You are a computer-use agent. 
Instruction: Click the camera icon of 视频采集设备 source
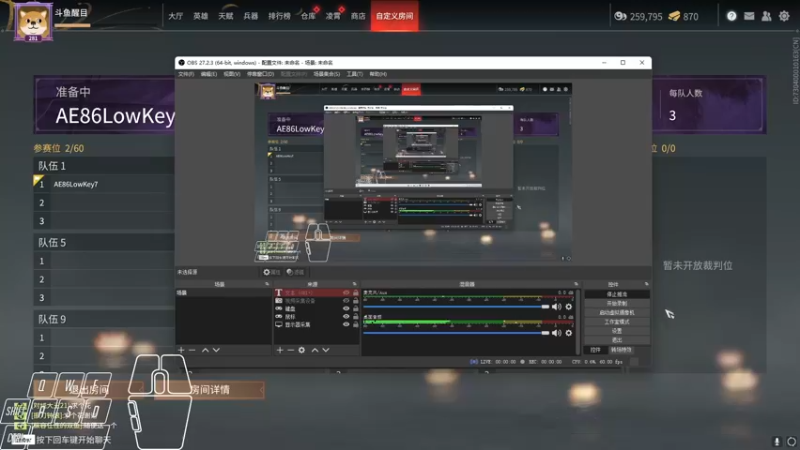tap(279, 301)
